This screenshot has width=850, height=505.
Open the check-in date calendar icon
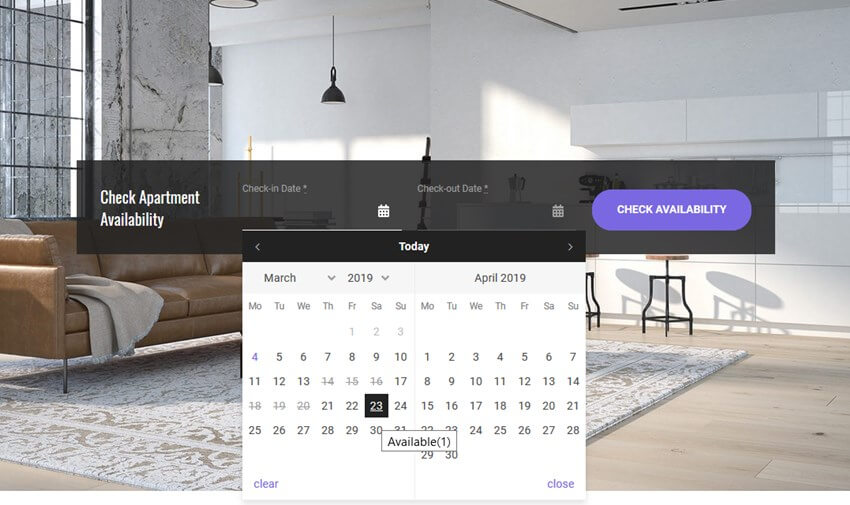tap(383, 211)
